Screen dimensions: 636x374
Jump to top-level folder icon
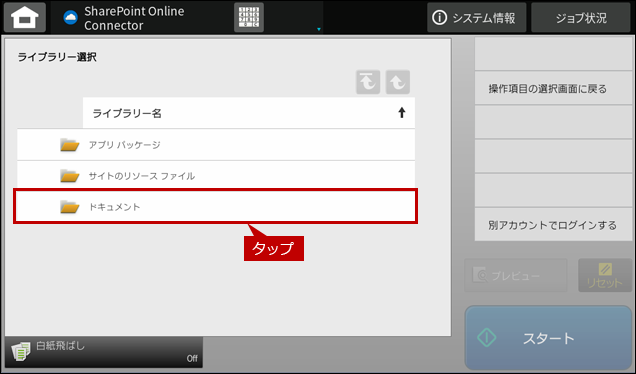368,82
